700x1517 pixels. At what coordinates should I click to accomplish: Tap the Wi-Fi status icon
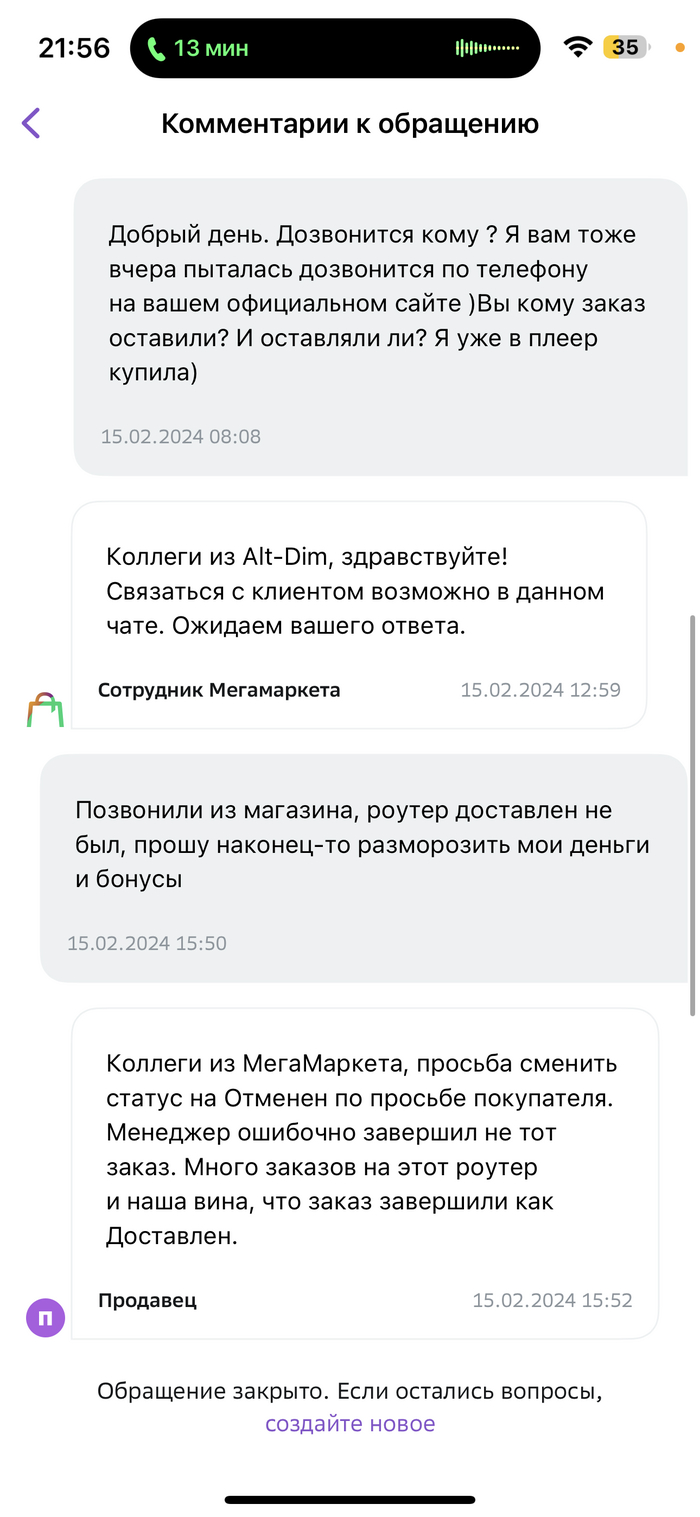577,47
